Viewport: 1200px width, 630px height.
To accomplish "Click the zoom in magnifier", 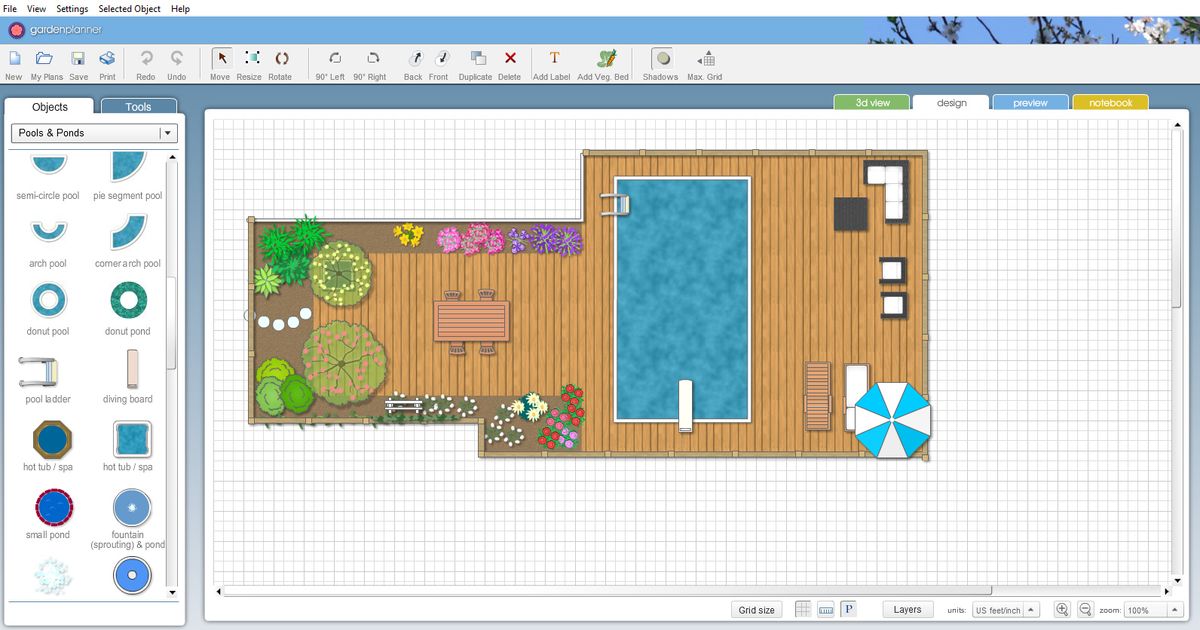I will tap(1062, 609).
